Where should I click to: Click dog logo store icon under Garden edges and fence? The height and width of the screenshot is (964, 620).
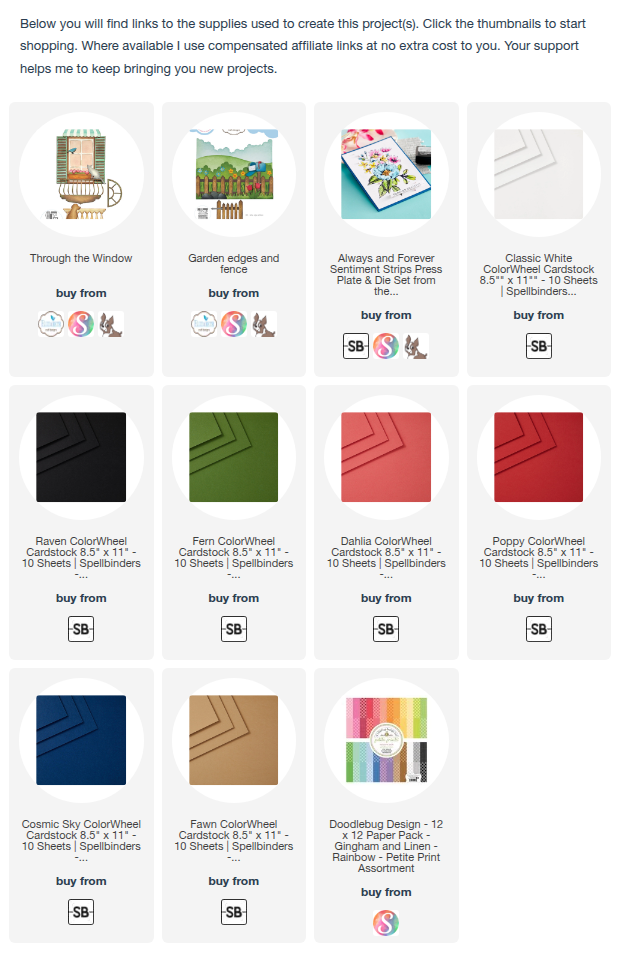[x=264, y=324]
